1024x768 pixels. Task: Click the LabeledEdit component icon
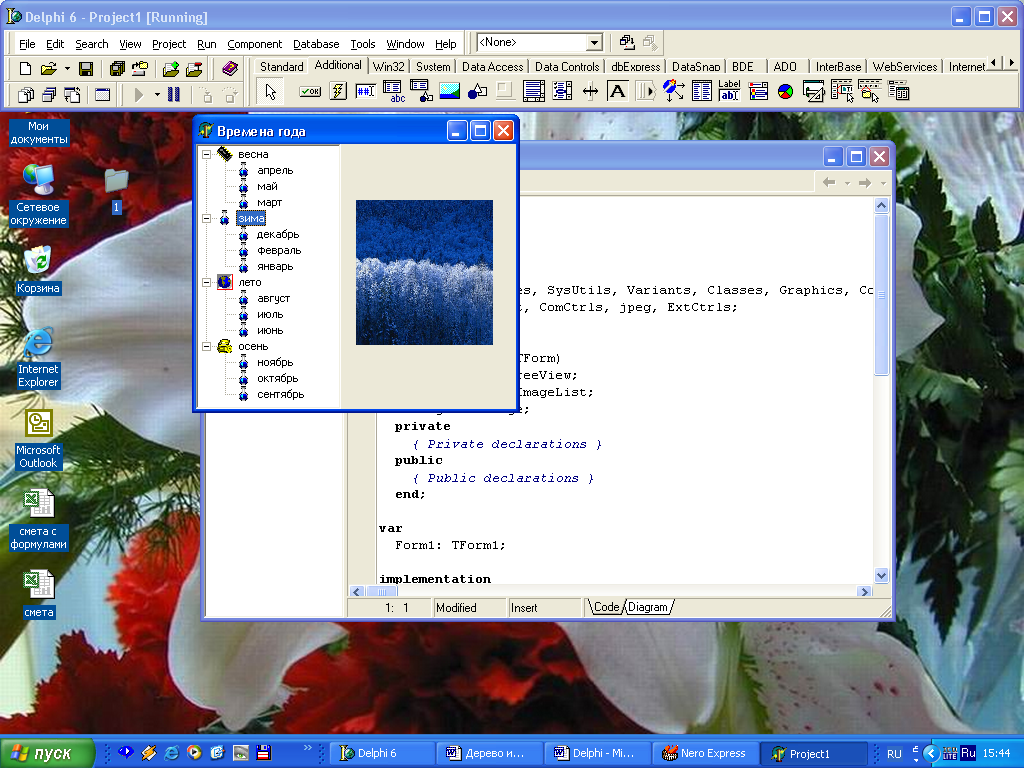click(x=730, y=92)
